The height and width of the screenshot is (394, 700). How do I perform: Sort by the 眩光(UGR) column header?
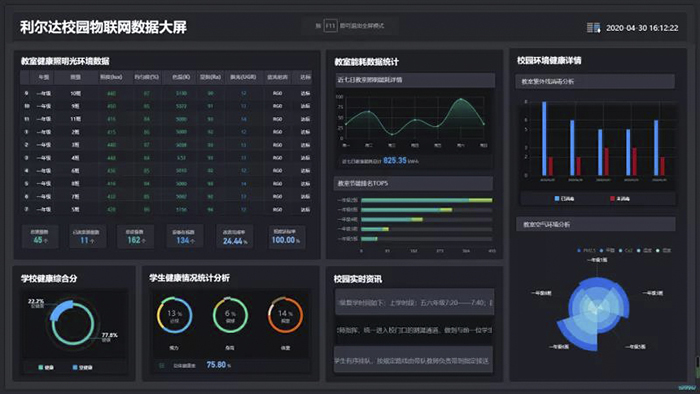pos(243,77)
